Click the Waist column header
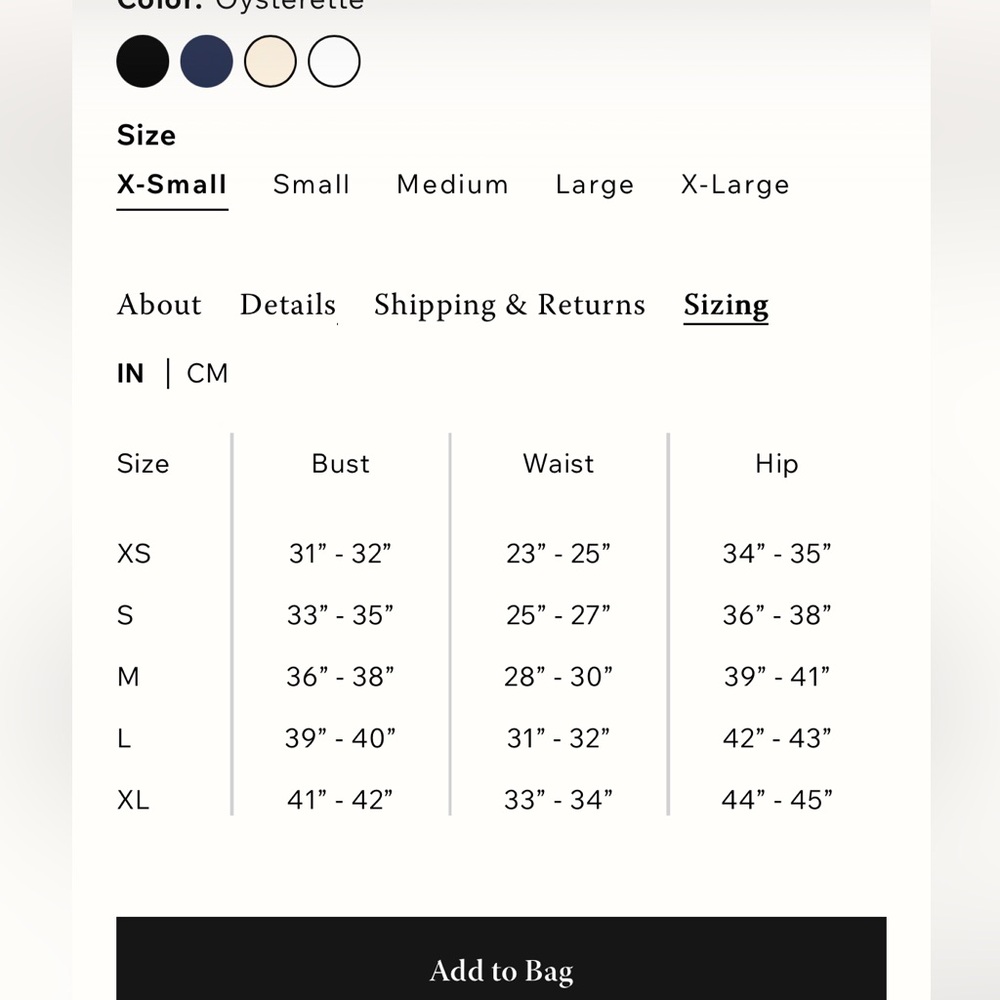Viewport: 1000px width, 1000px height. point(558,464)
